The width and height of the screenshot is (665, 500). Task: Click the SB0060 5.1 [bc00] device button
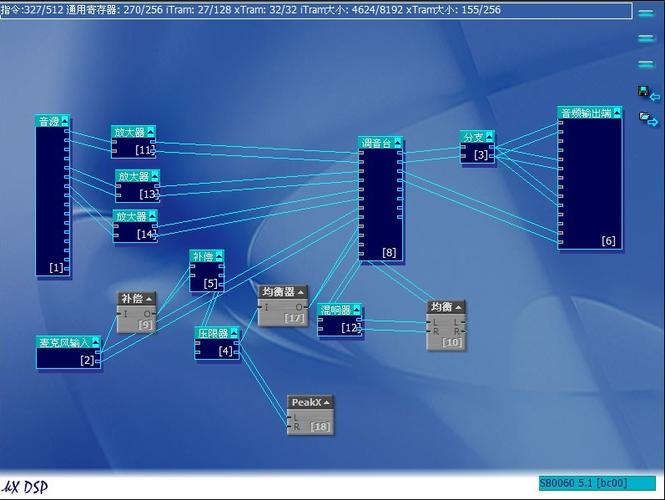pyautogui.click(x=597, y=483)
